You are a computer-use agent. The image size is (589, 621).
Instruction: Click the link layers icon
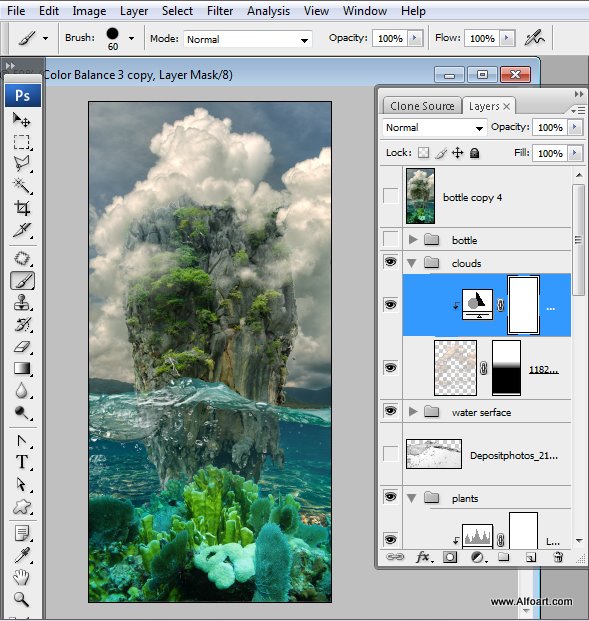(395, 557)
